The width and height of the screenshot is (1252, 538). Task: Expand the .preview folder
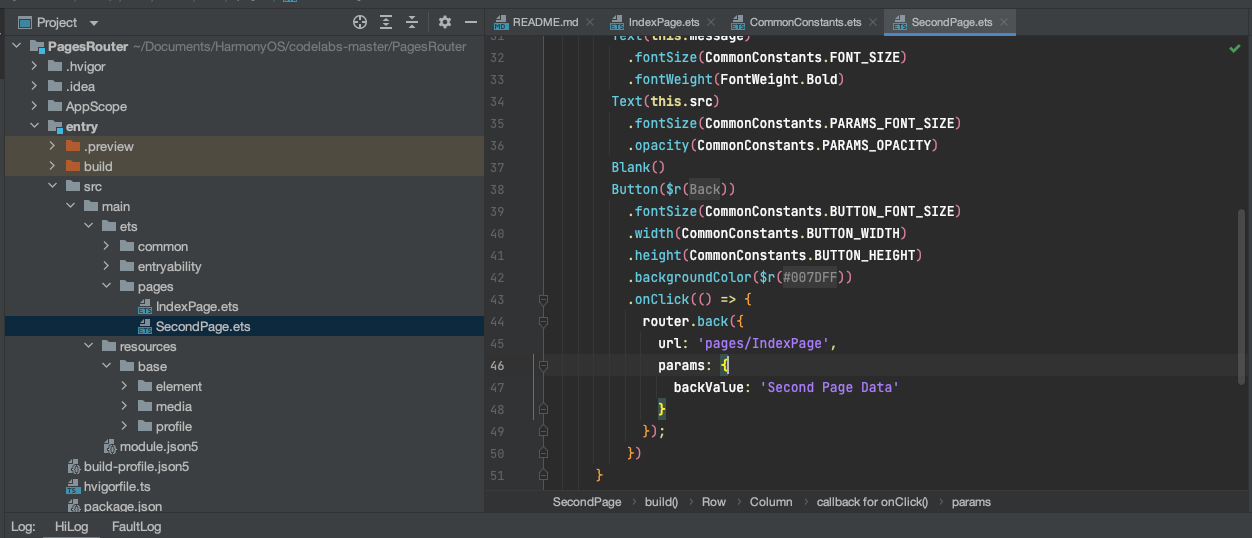[x=53, y=146]
